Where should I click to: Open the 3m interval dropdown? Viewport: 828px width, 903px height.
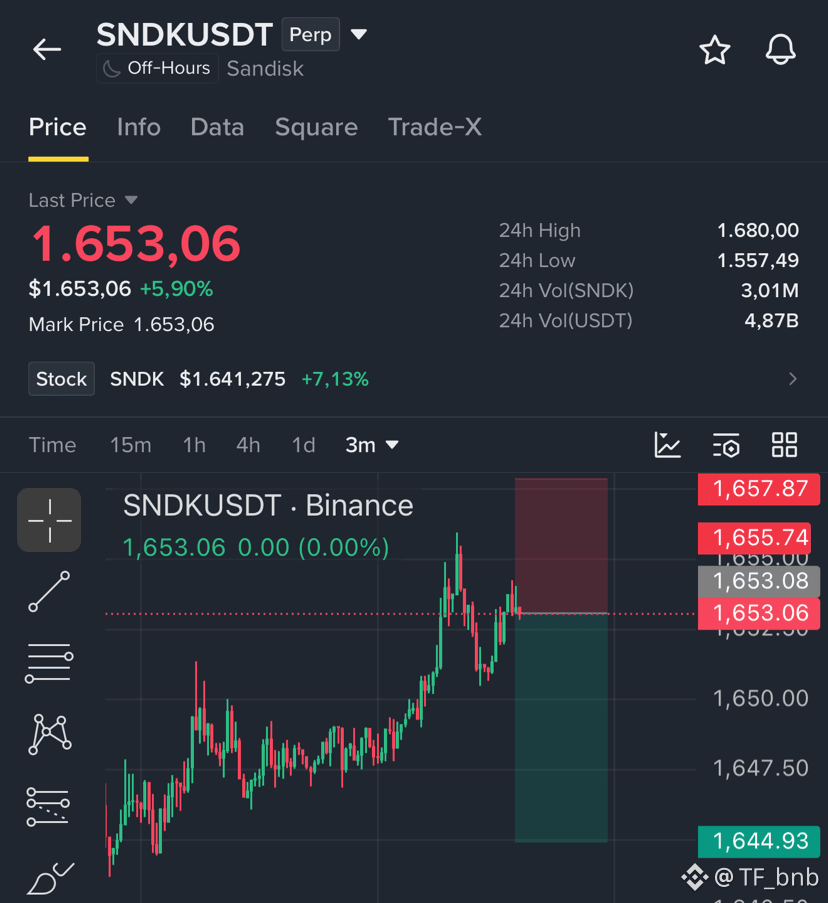coord(371,445)
